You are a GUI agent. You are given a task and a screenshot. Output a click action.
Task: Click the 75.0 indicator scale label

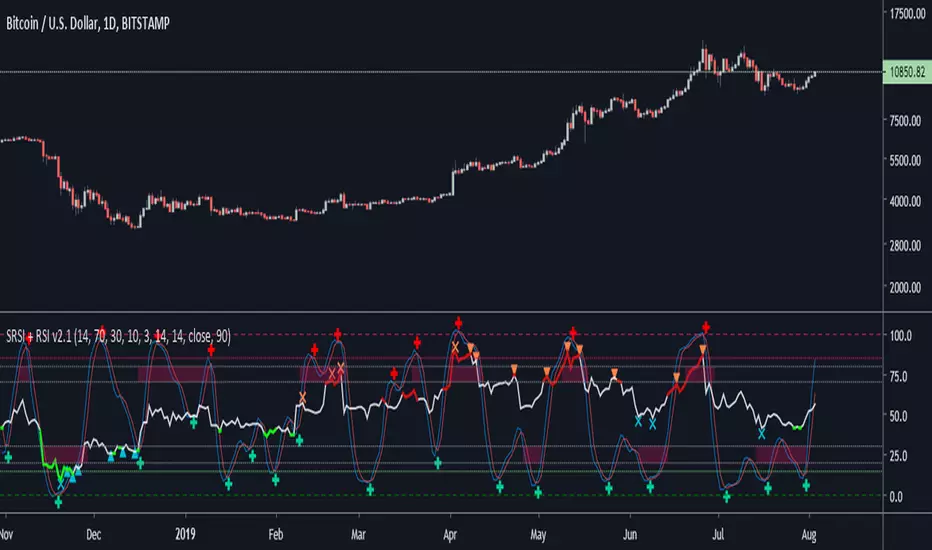pyautogui.click(x=898, y=376)
